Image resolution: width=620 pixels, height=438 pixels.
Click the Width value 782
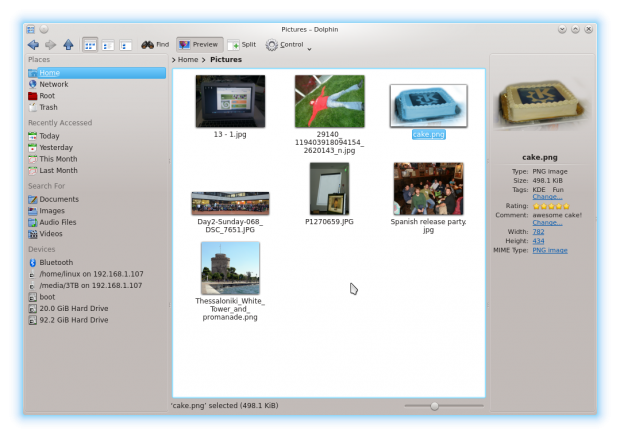(x=538, y=232)
